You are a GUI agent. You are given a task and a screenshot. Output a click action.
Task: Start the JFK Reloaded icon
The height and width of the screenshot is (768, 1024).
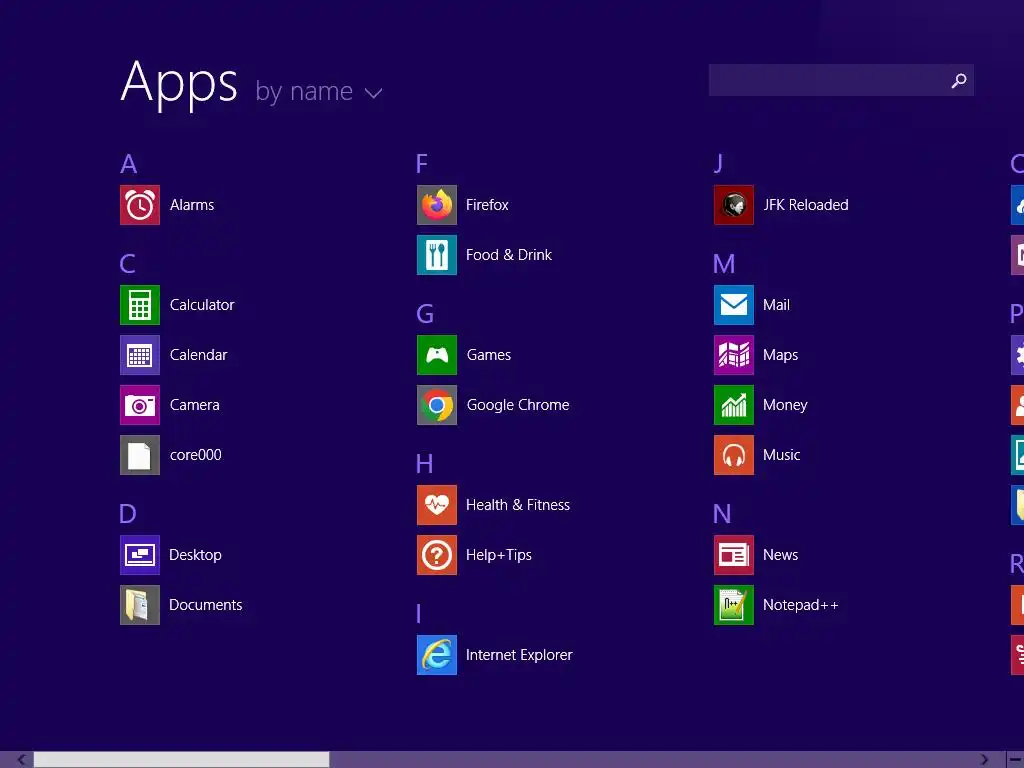(734, 205)
